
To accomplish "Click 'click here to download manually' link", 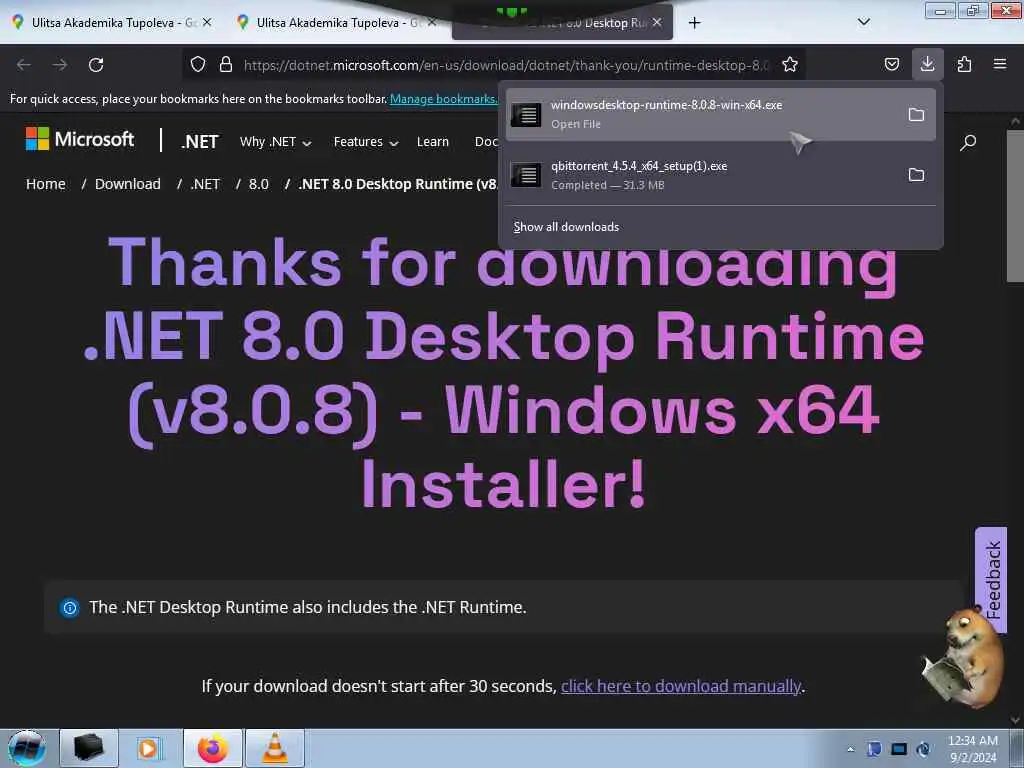I will click(x=680, y=686).
